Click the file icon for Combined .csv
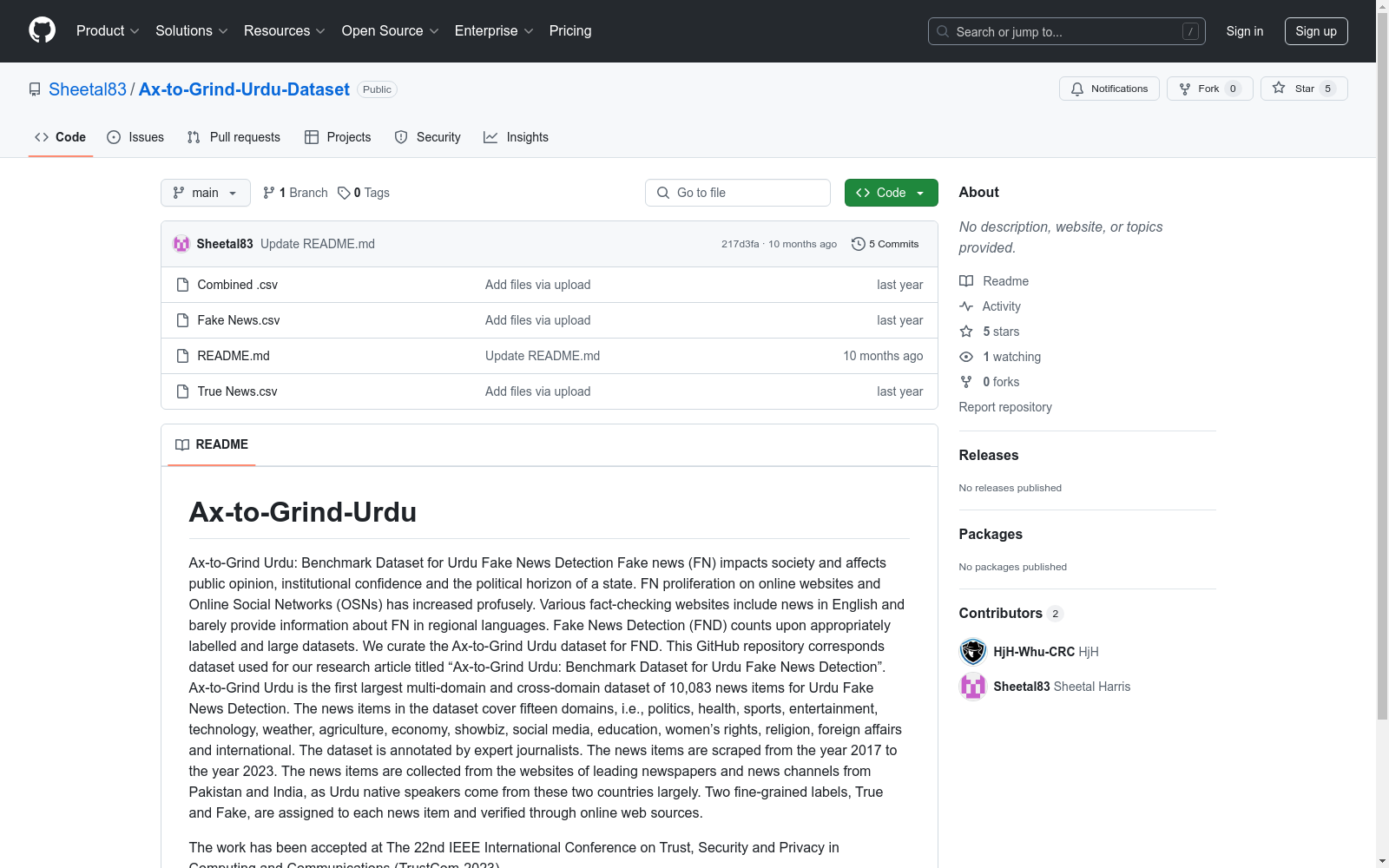This screenshot has width=1389, height=868. click(x=182, y=285)
